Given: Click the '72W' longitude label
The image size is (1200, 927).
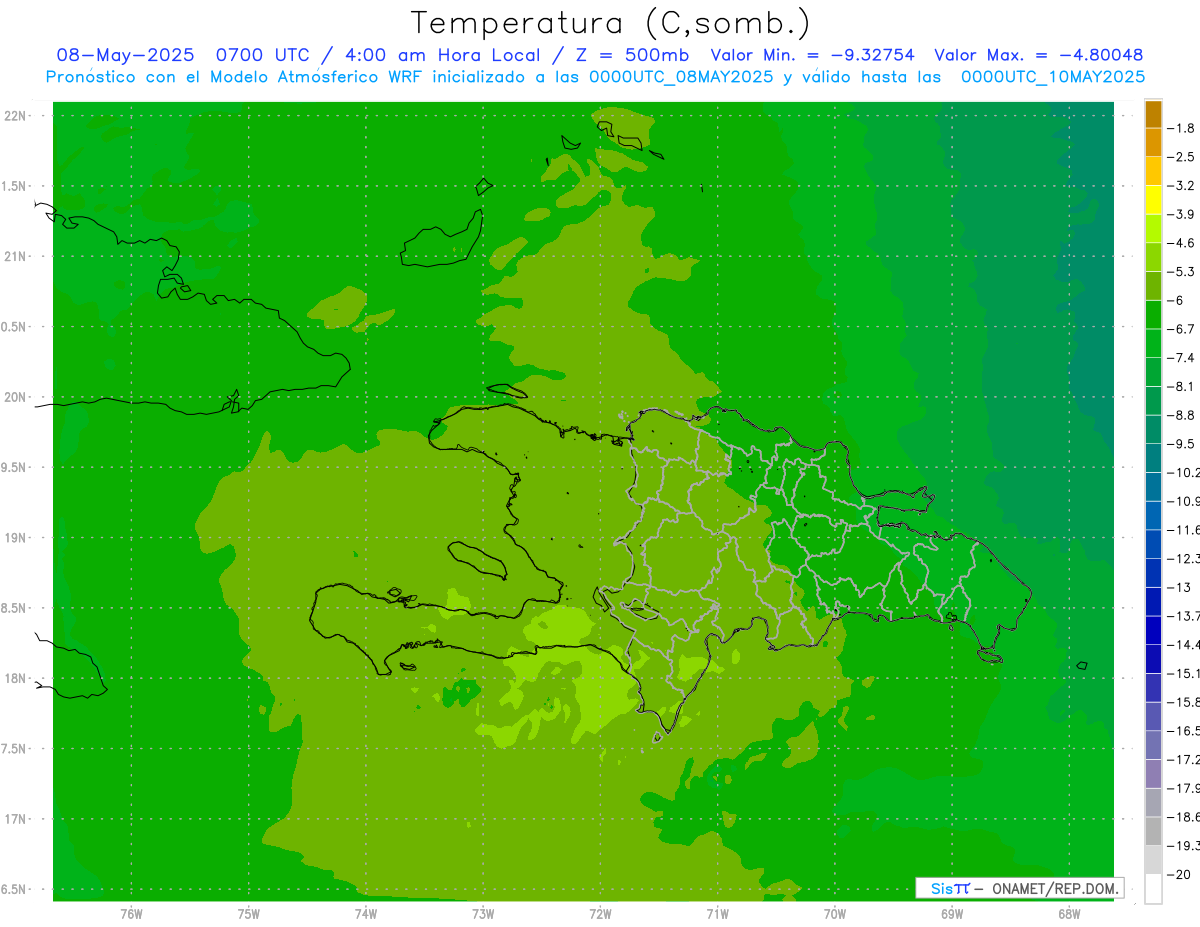Looking at the screenshot, I should pyautogui.click(x=600, y=914).
